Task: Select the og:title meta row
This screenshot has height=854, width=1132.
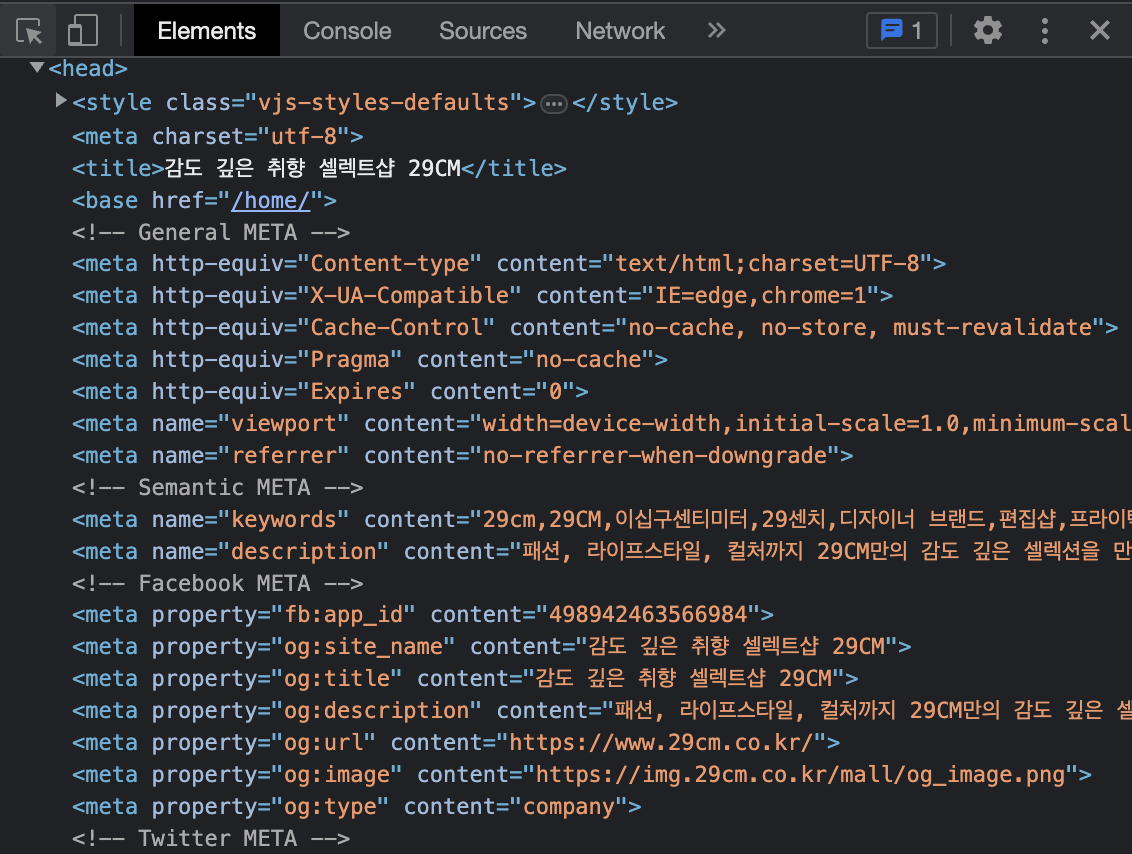Action: (x=465, y=678)
